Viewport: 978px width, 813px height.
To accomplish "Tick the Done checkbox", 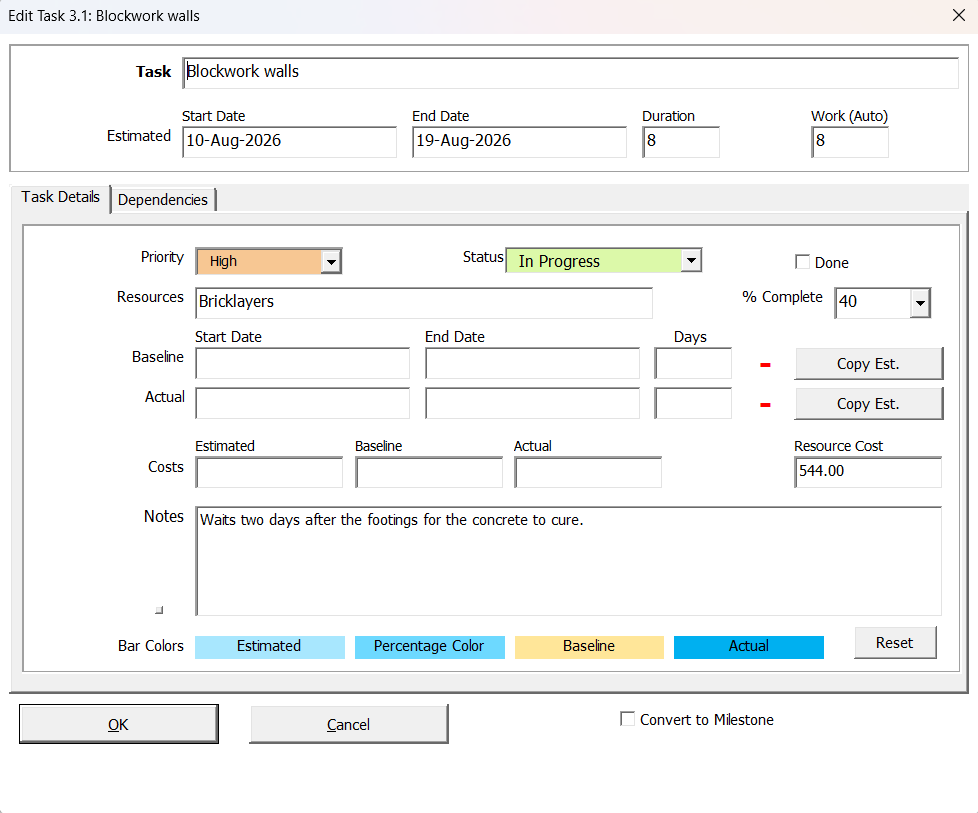I will (802, 261).
